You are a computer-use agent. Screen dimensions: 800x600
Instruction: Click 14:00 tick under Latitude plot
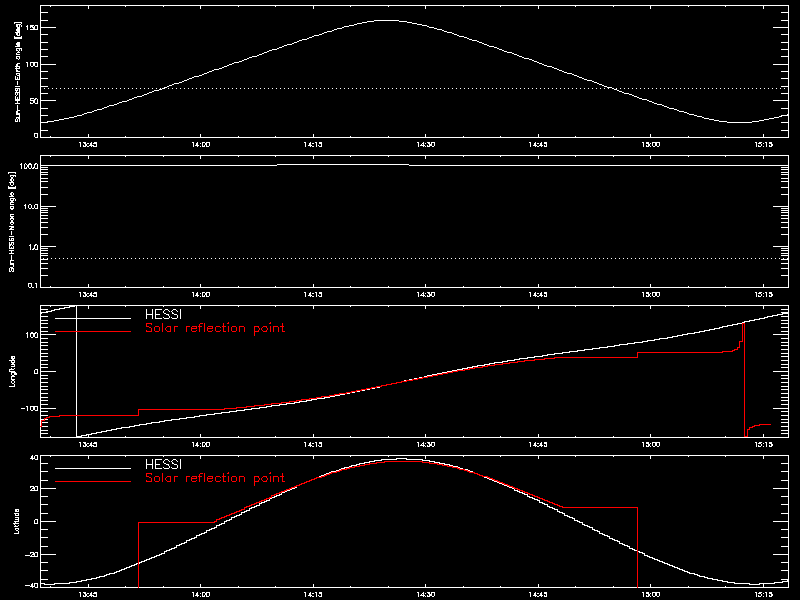coord(201,595)
